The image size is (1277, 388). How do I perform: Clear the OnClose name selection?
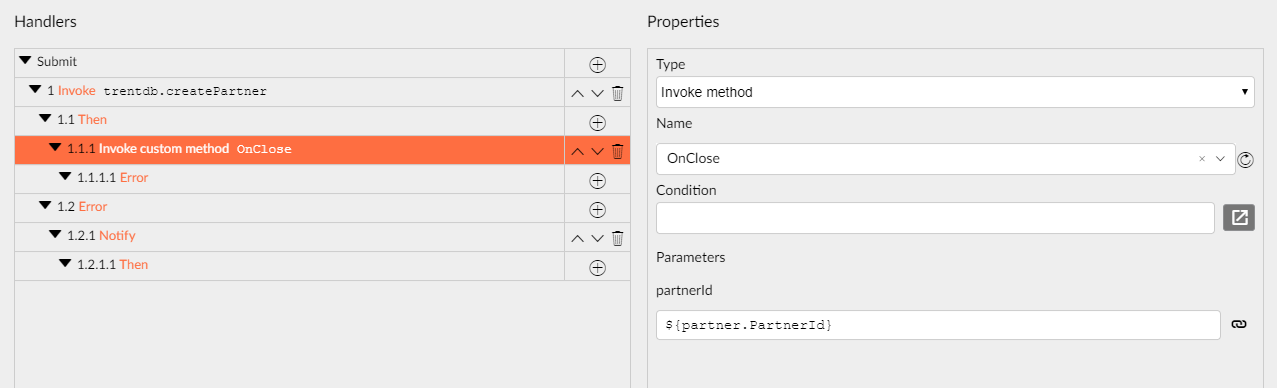[x=1201, y=159]
